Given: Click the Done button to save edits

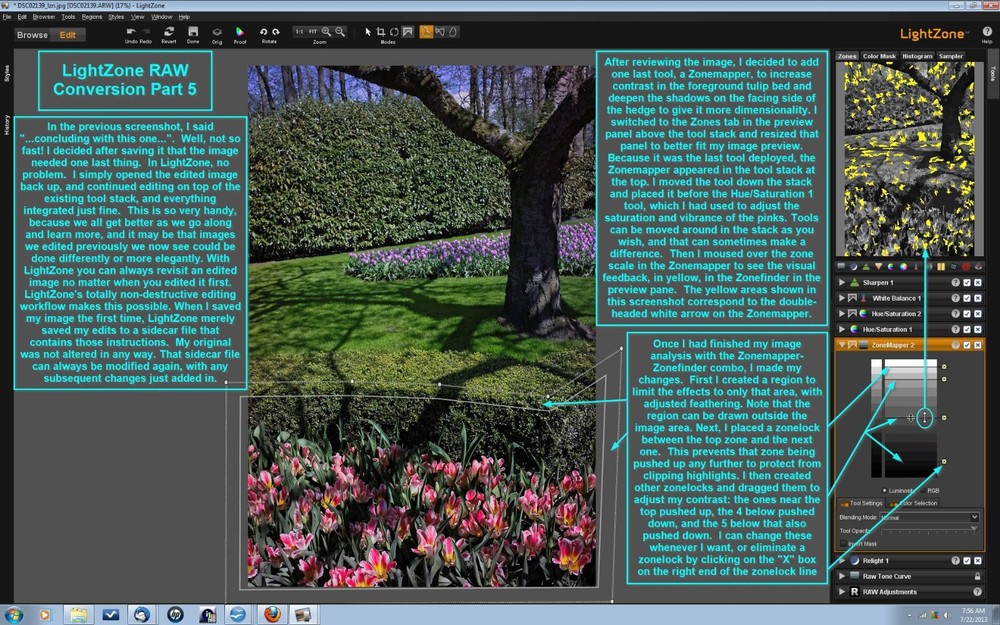Looking at the screenshot, I should (x=194, y=33).
